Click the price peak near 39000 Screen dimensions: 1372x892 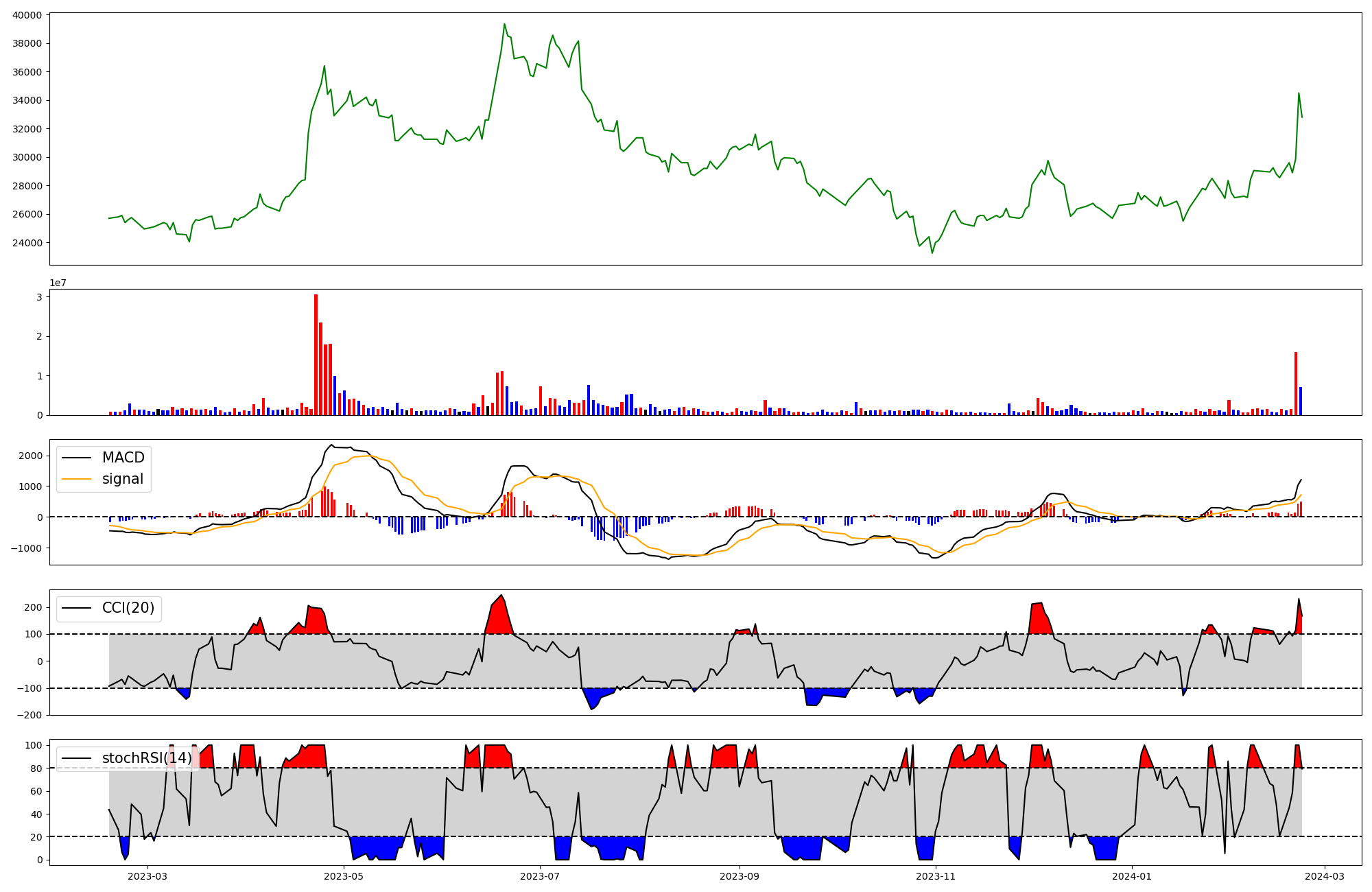pos(504,25)
